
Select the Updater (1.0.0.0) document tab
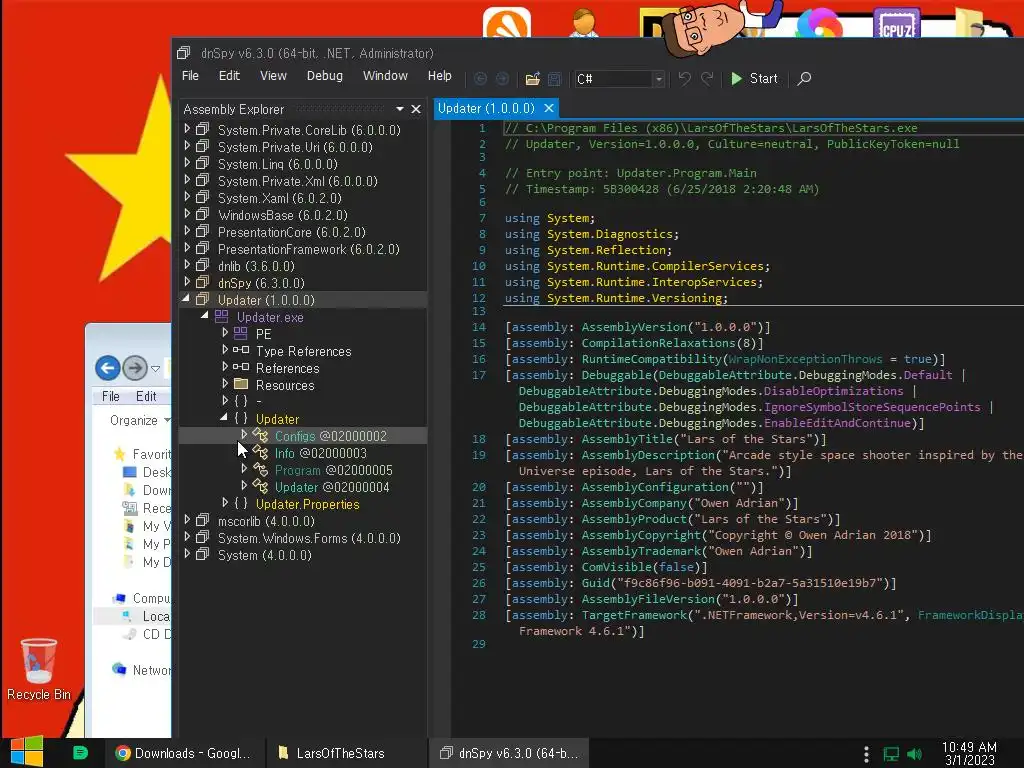click(x=487, y=108)
